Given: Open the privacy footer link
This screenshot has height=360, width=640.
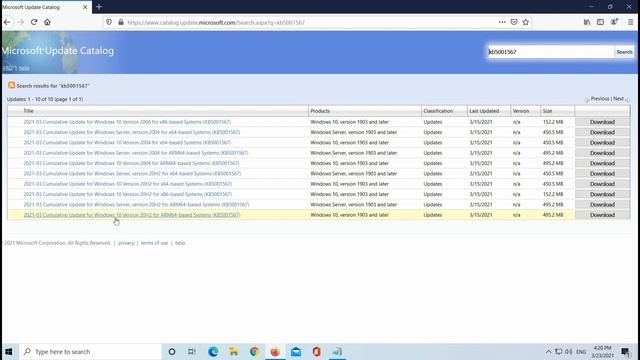Looking at the screenshot, I should pyautogui.click(x=126, y=243).
